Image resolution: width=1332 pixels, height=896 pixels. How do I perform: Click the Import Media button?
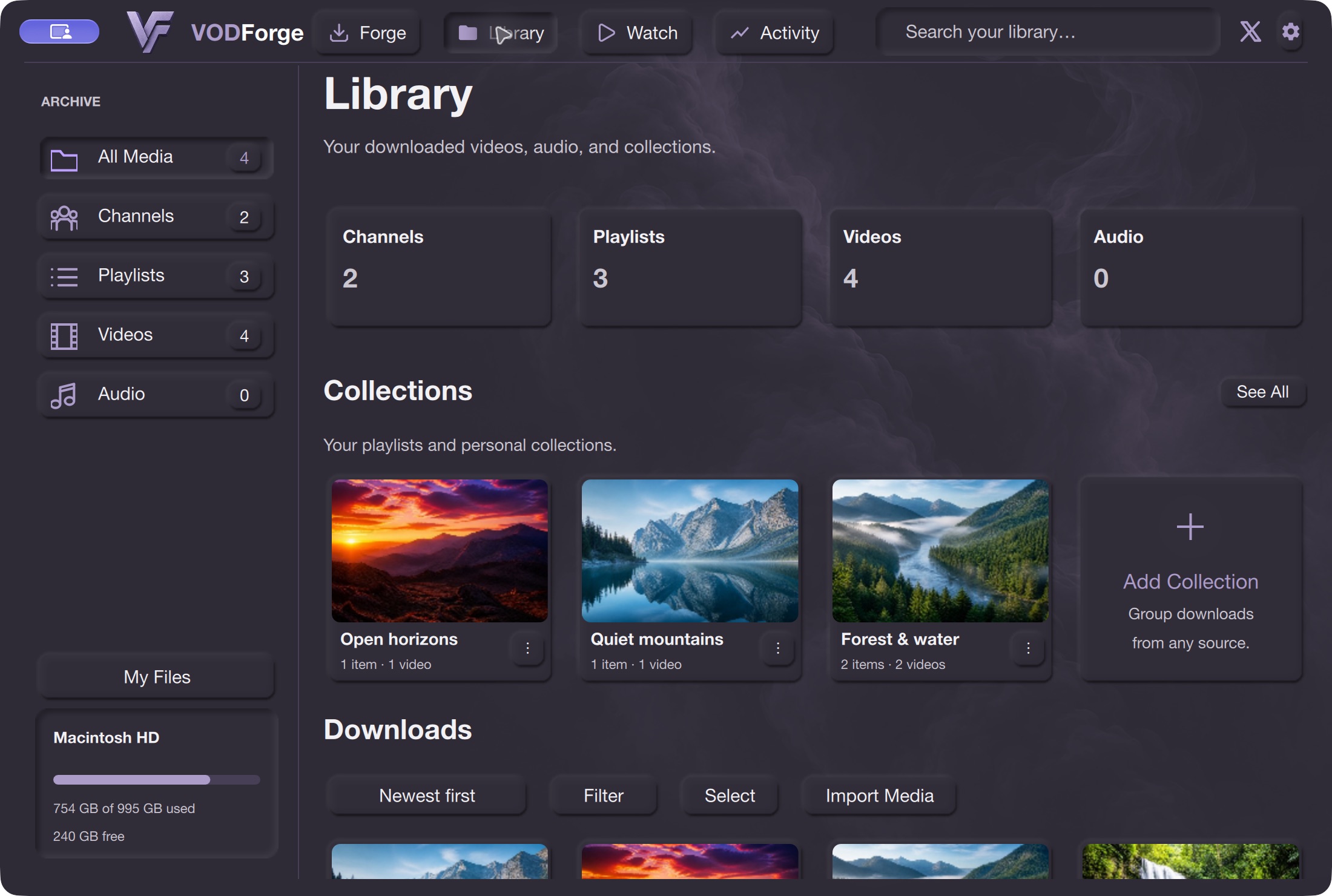pos(879,796)
